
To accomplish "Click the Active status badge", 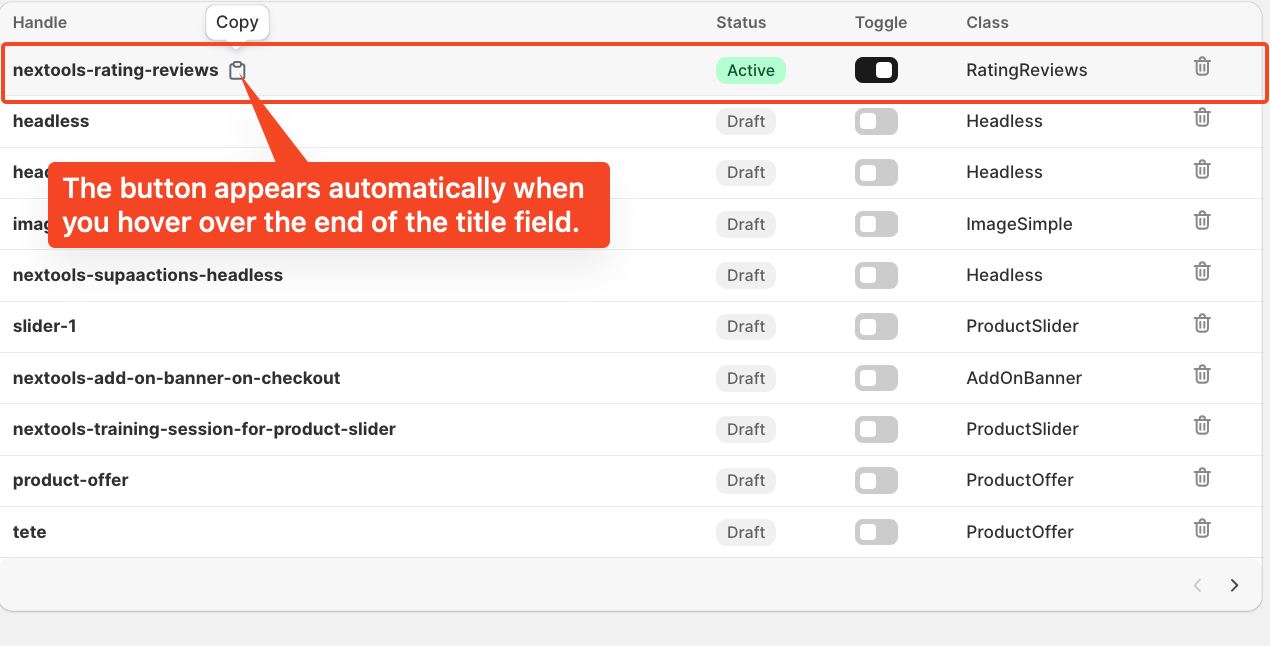I will coord(751,70).
